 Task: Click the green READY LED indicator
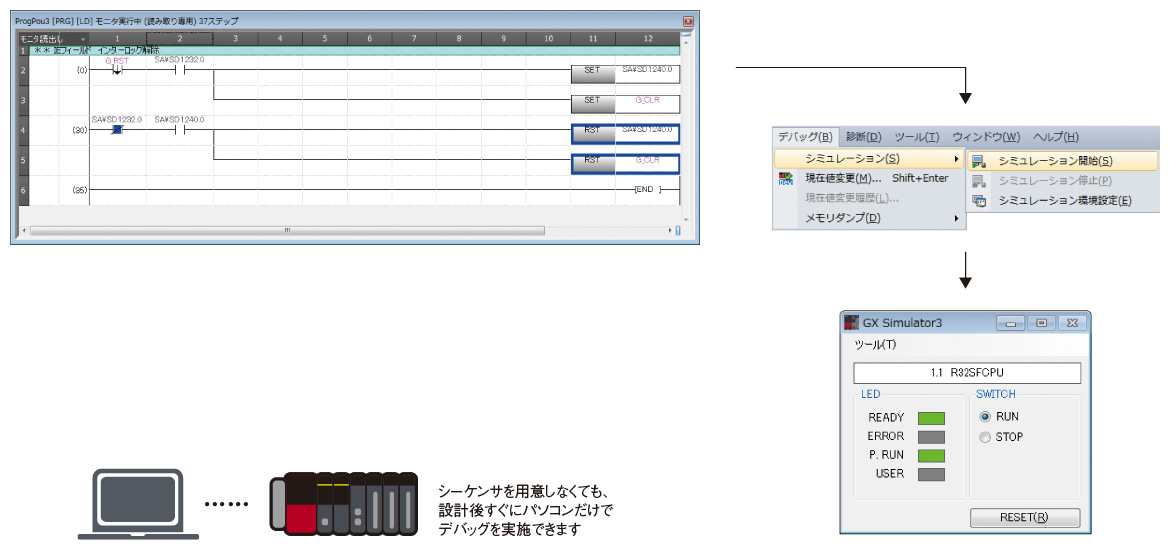tap(931, 418)
